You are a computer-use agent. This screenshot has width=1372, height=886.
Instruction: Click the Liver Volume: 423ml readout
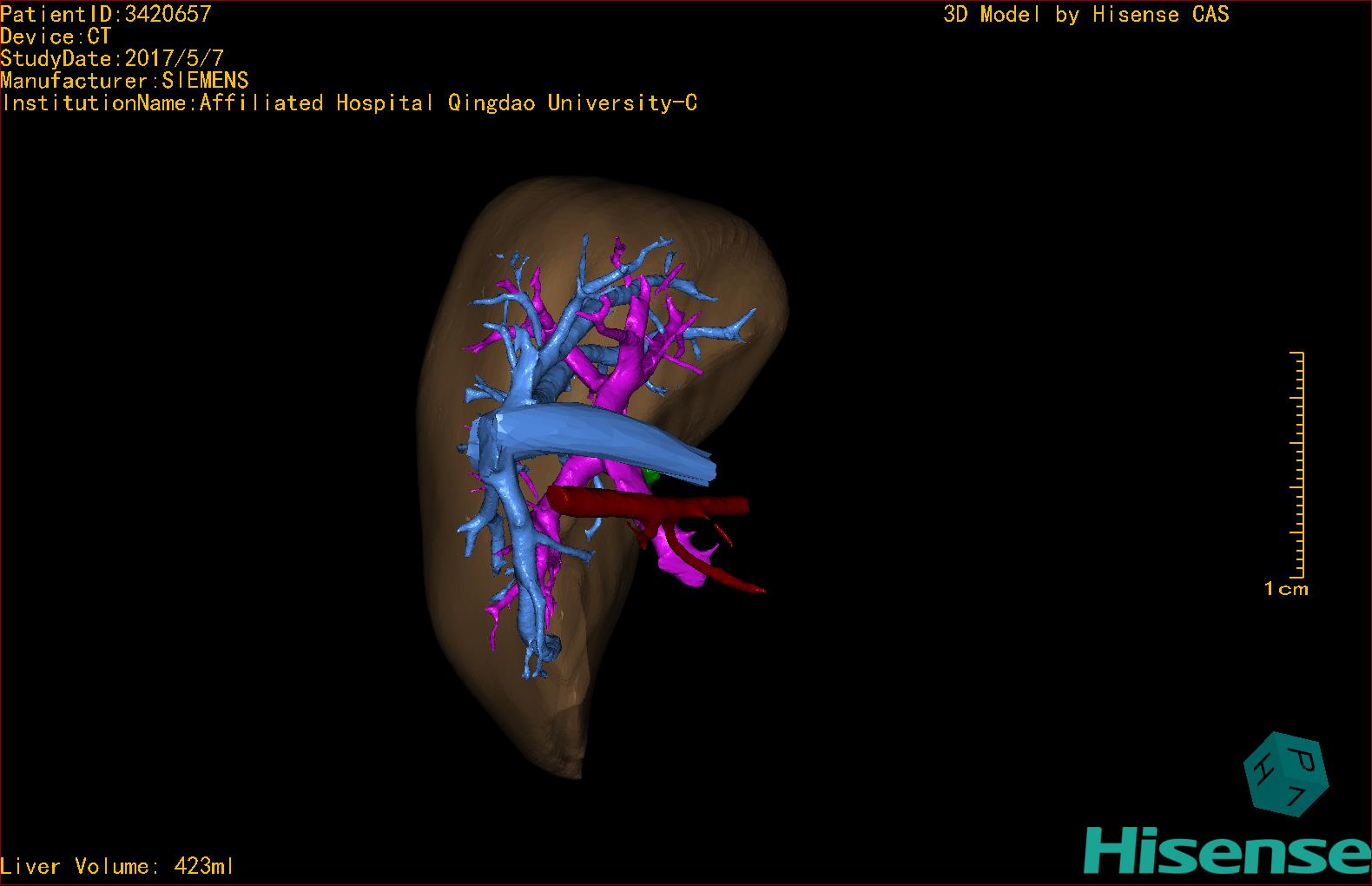tap(117, 866)
